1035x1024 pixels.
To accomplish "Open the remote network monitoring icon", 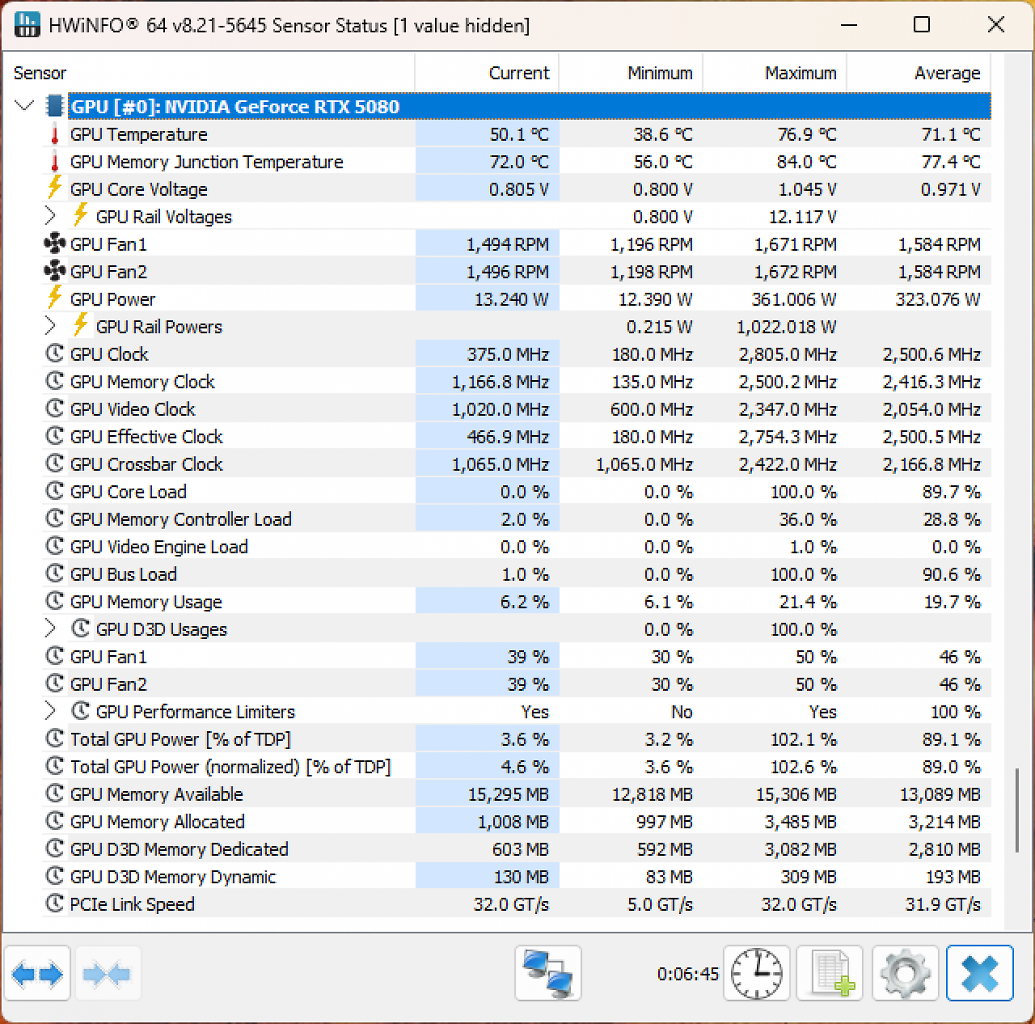I will click(548, 973).
